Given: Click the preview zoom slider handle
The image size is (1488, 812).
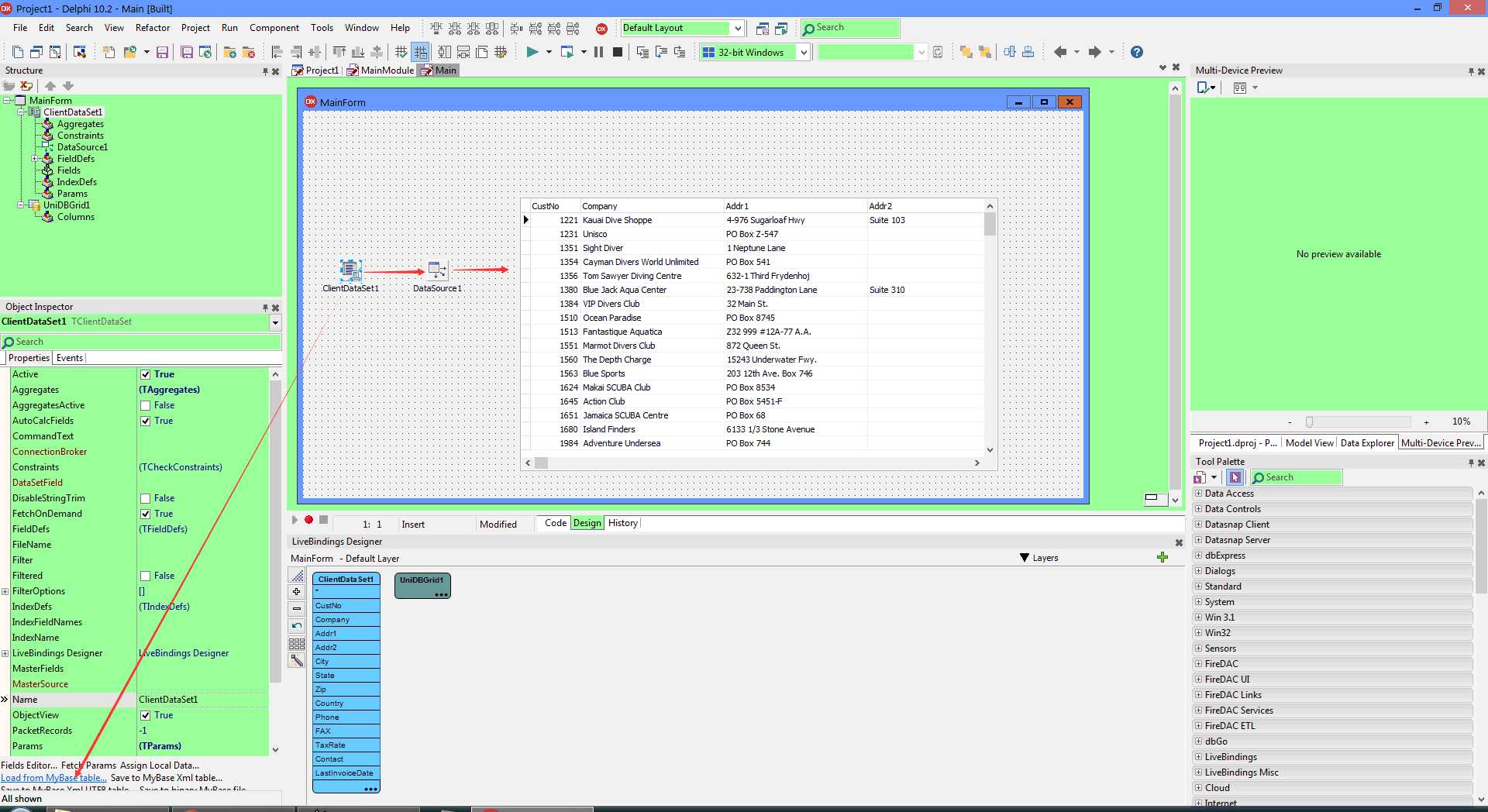Looking at the screenshot, I should coord(1309,422).
